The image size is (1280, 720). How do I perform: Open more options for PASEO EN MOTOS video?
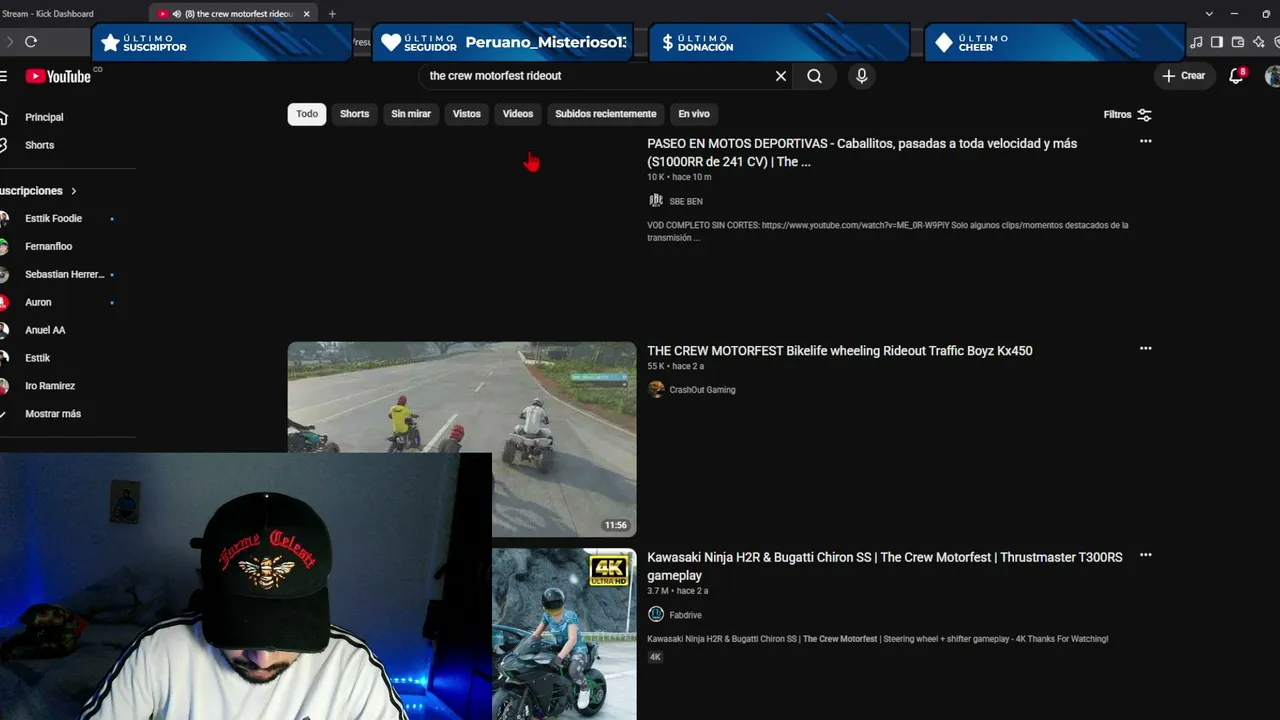click(1146, 142)
